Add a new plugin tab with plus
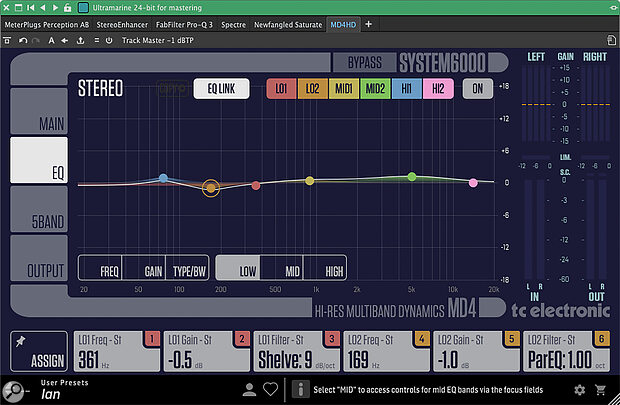Image resolution: width=620 pixels, height=405 pixels. (368, 23)
